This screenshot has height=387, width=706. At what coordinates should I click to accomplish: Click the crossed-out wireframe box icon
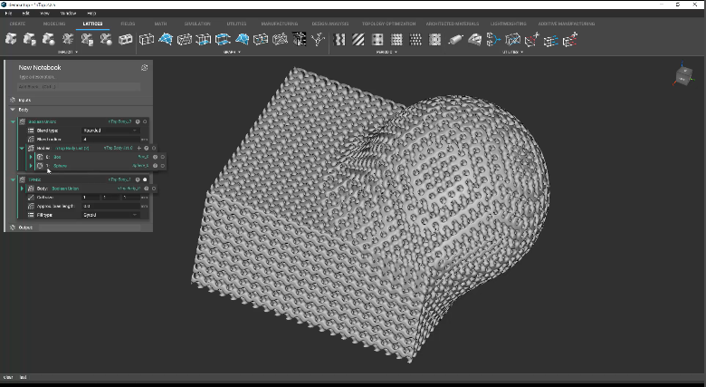point(513,40)
